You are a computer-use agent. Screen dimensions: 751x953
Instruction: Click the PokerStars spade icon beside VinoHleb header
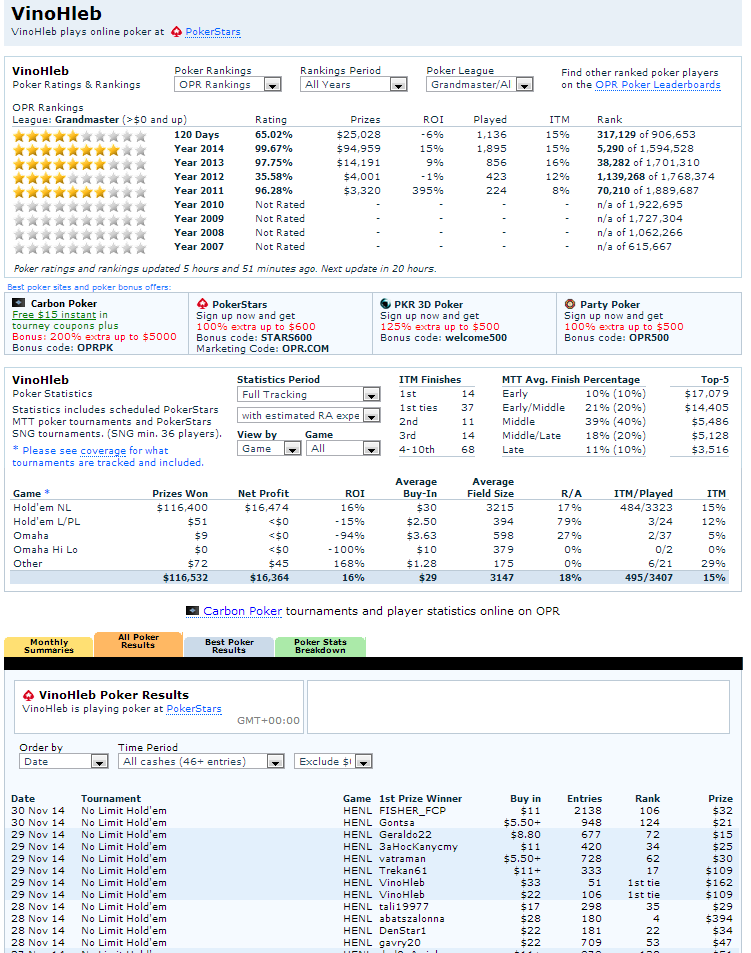pos(176,32)
